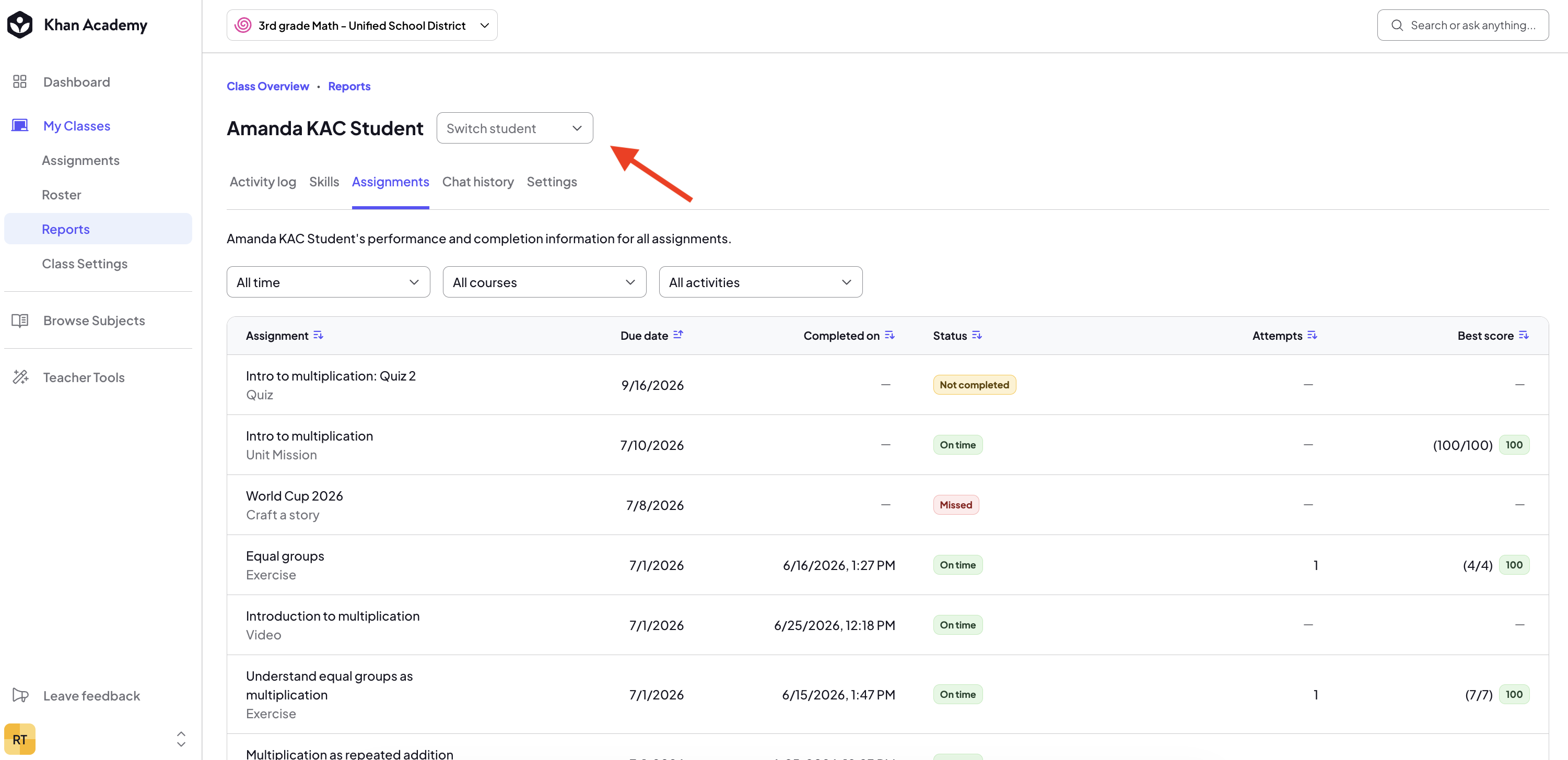Open the Introduction to multiplication video
The width and height of the screenshot is (1568, 760).
[x=333, y=616]
